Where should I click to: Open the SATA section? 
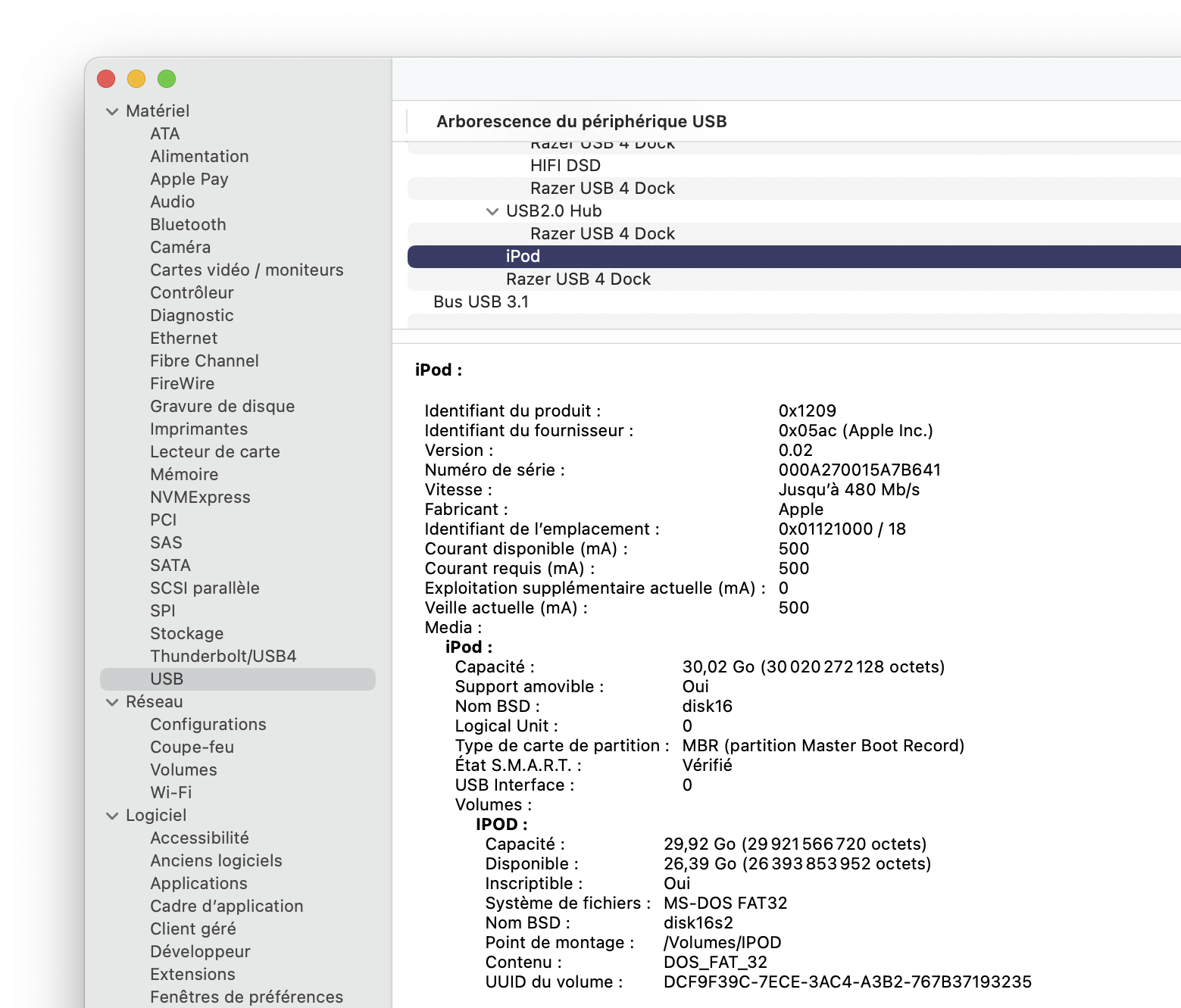pyautogui.click(x=170, y=566)
